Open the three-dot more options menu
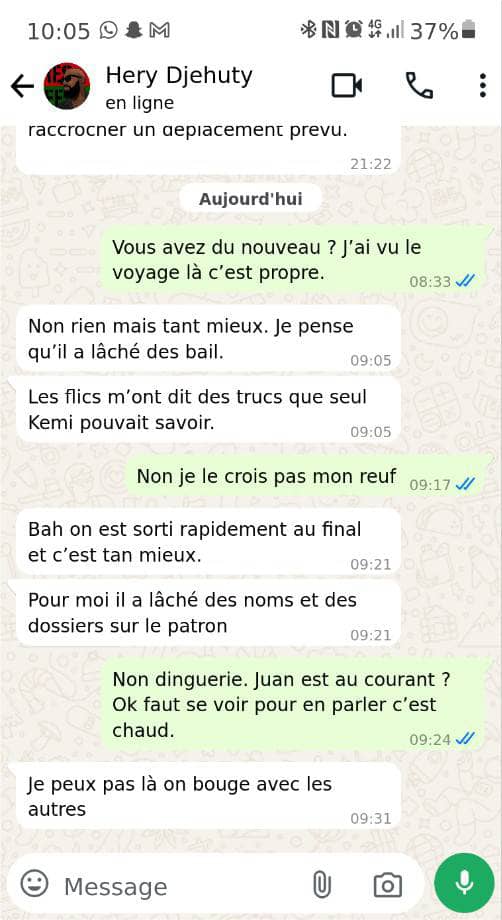Image resolution: width=502 pixels, height=920 pixels. tap(482, 86)
